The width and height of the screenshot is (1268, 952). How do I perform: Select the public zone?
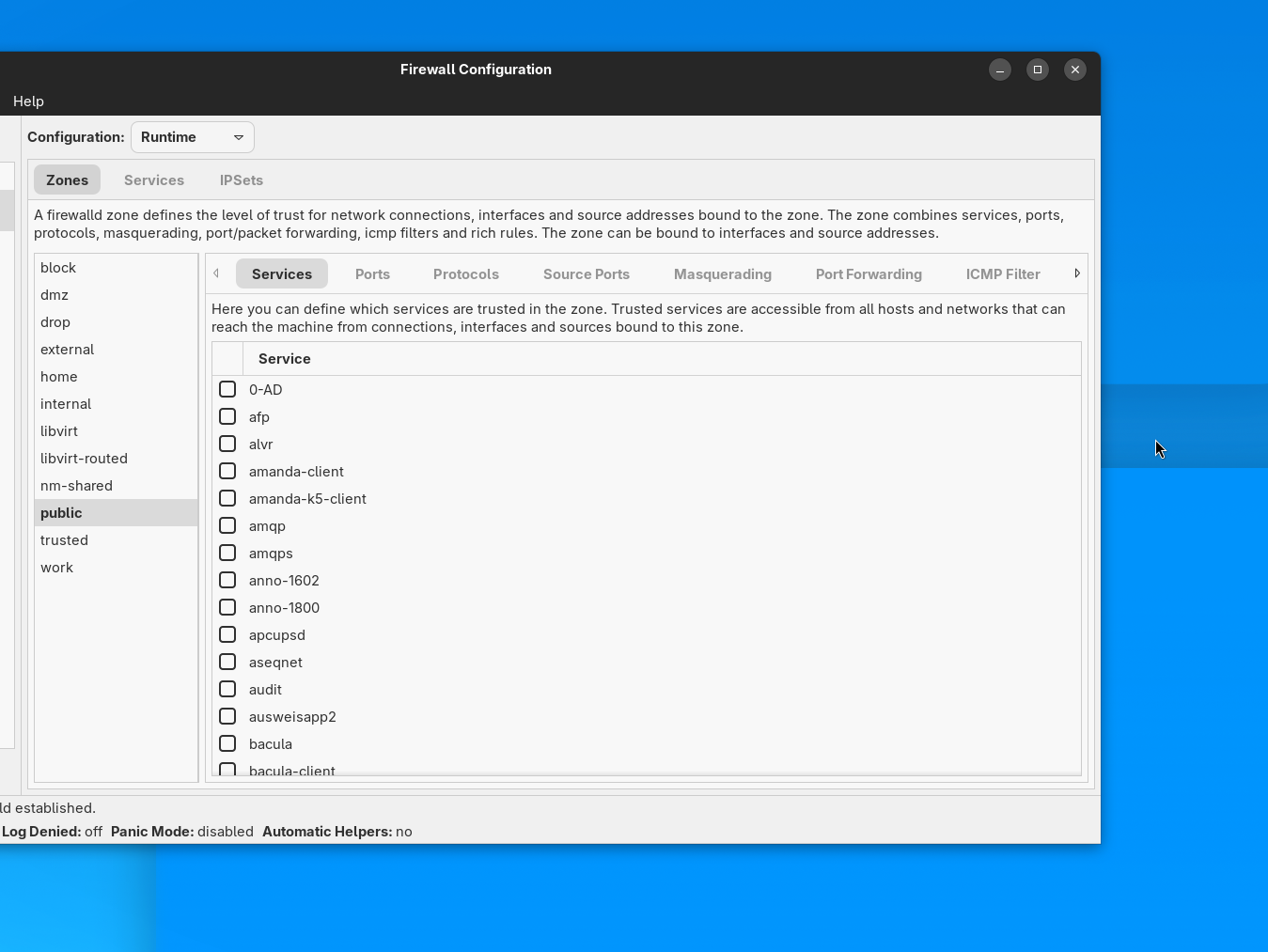pyautogui.click(x=117, y=513)
